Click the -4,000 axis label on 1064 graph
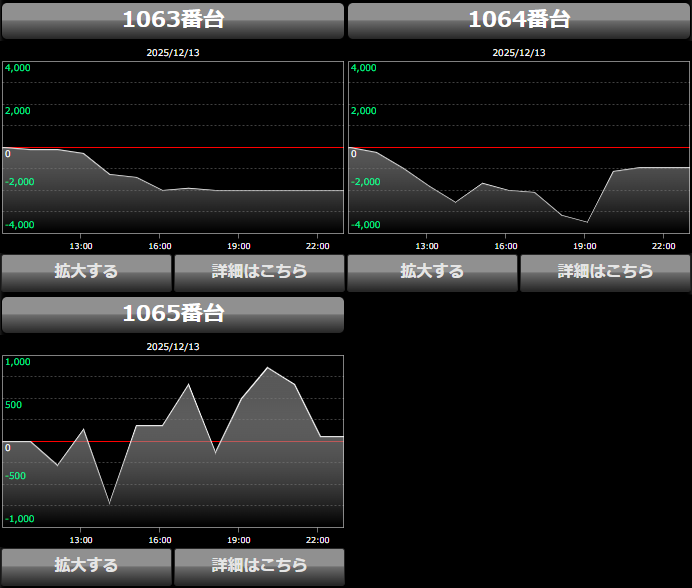This screenshot has width=692, height=588. [364, 225]
